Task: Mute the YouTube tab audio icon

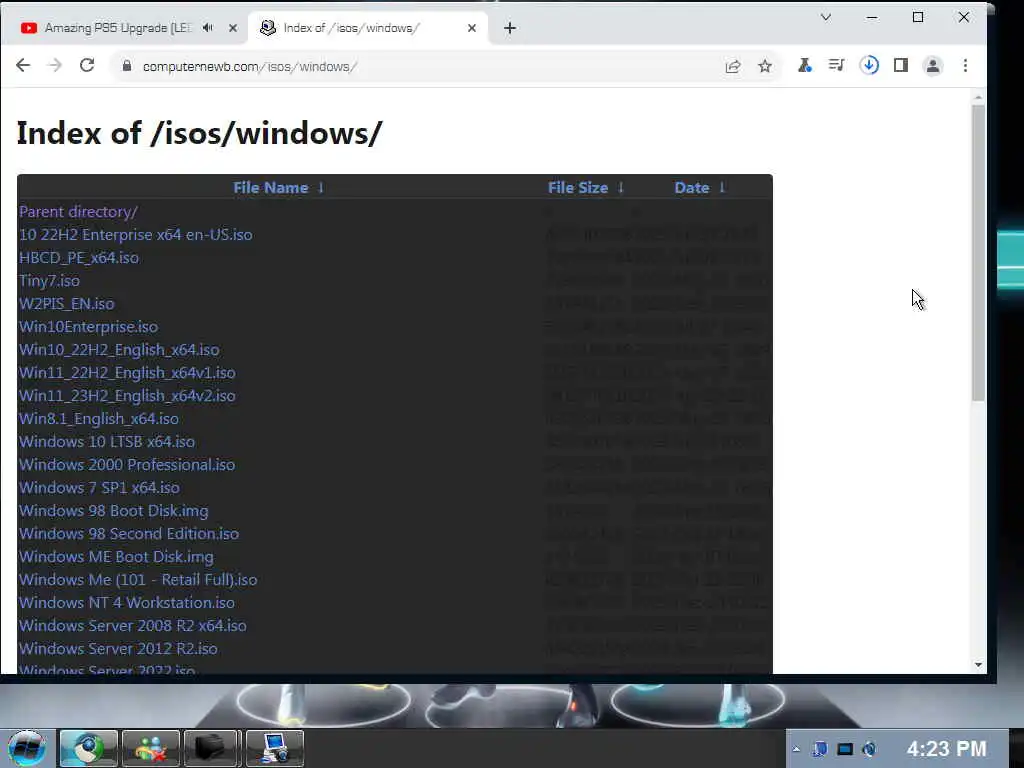Action: (x=208, y=27)
